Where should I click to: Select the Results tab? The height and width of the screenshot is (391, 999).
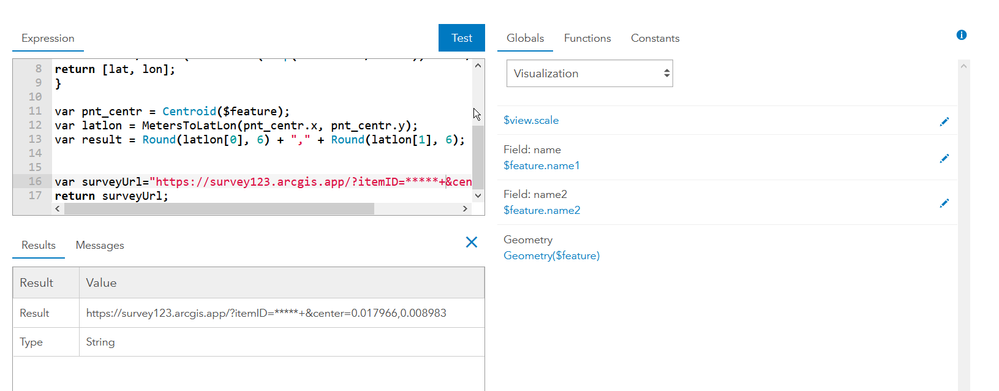[x=38, y=245]
